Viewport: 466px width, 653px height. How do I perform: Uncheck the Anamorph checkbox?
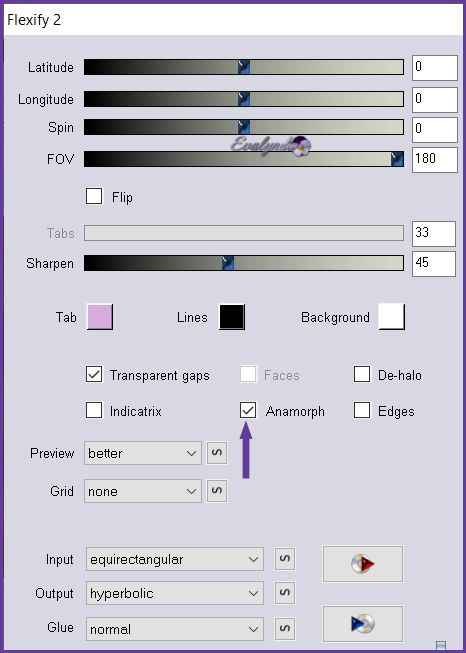[248, 410]
